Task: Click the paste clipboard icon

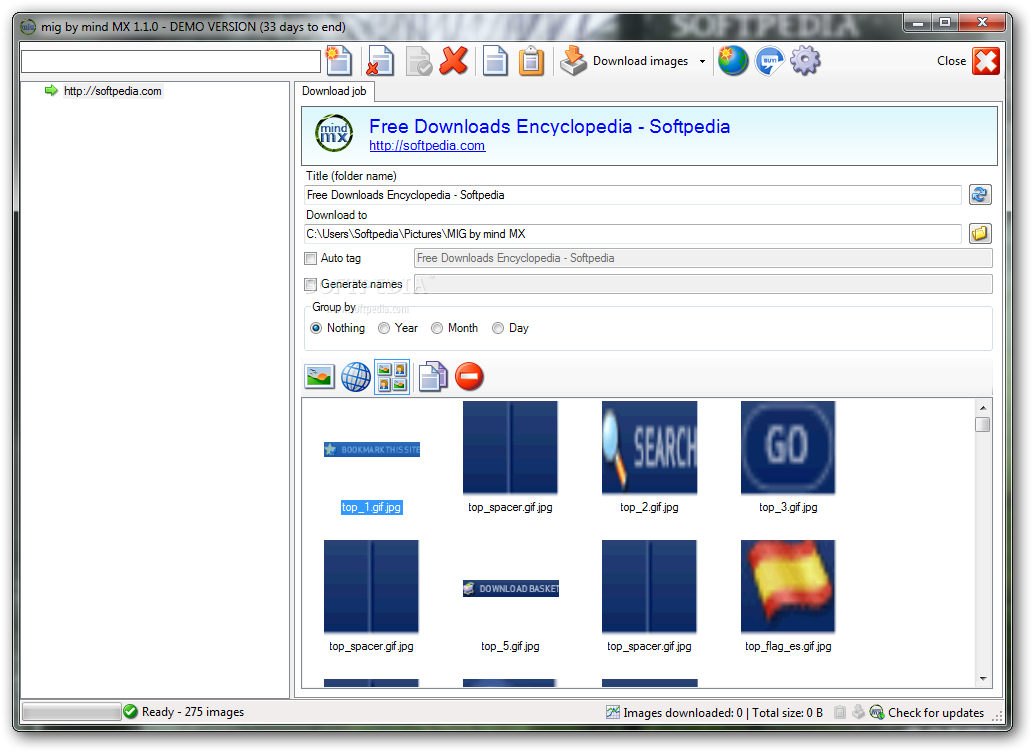Action: [531, 61]
